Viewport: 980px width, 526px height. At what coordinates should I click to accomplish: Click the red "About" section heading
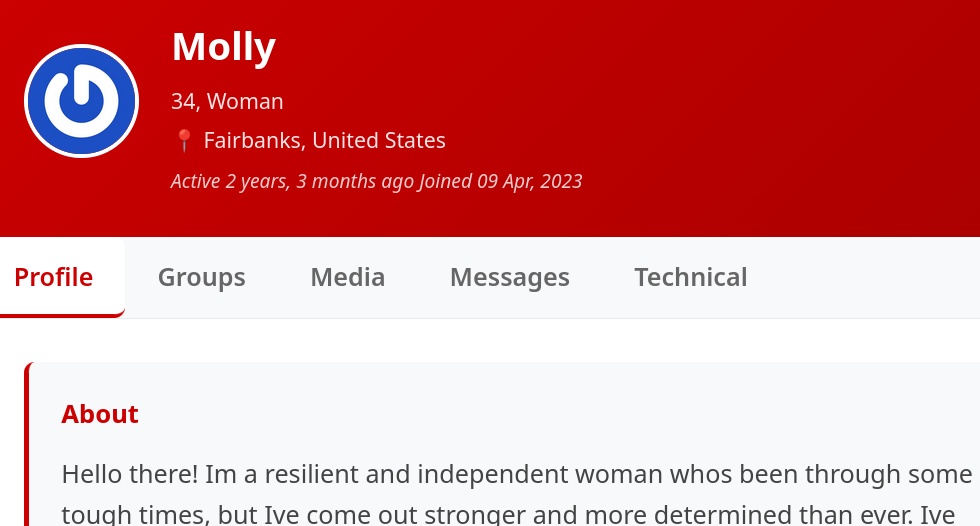pos(100,414)
